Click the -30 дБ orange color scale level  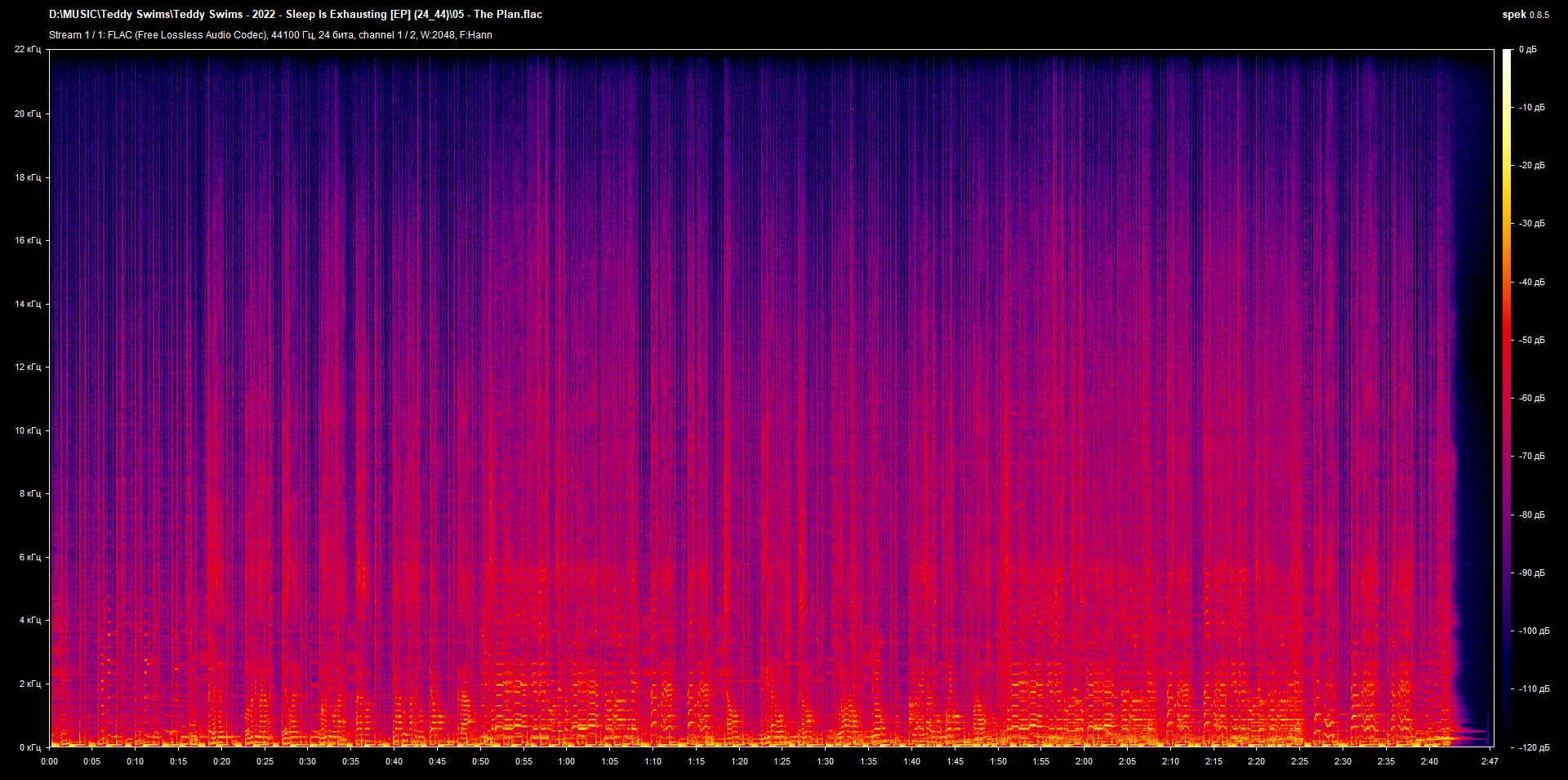click(x=1532, y=223)
